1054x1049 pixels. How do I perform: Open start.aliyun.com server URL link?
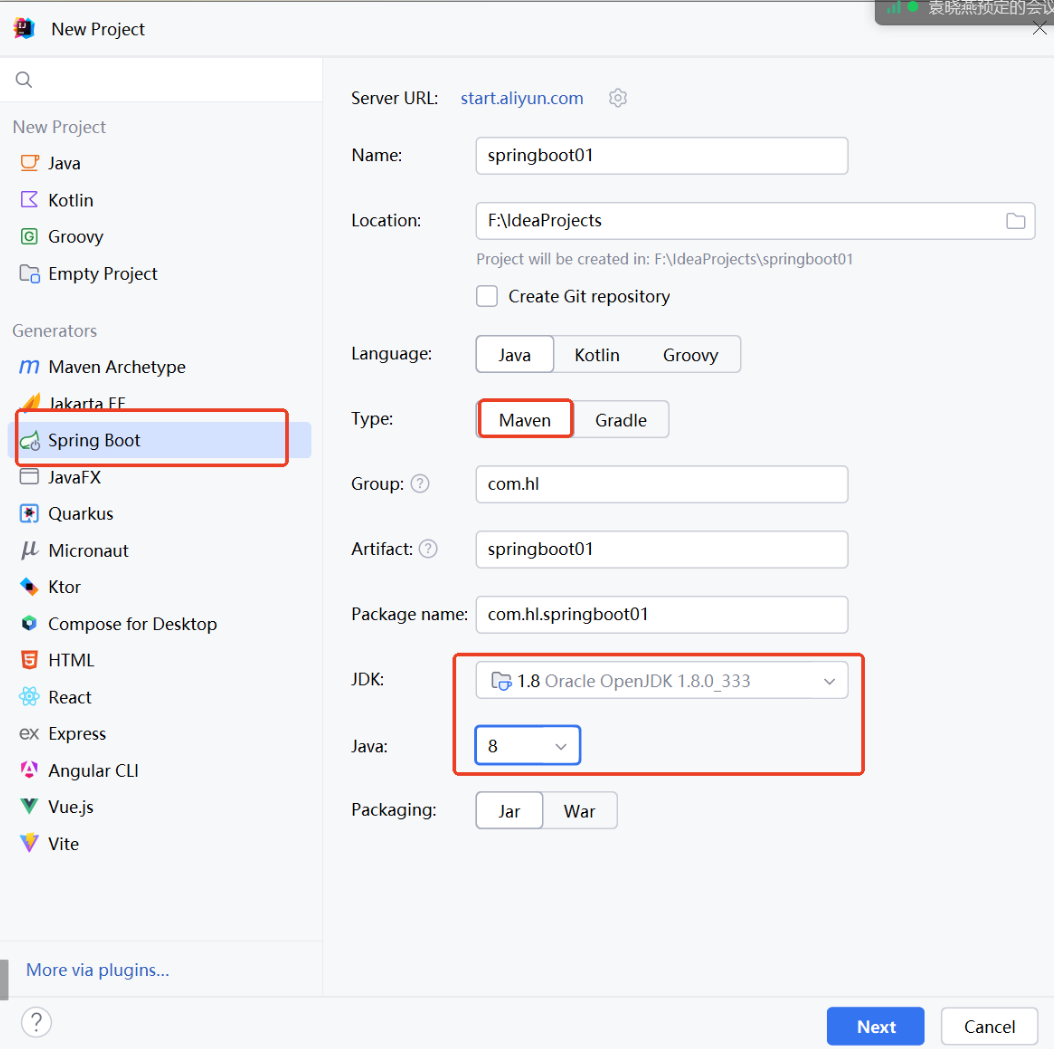(522, 98)
